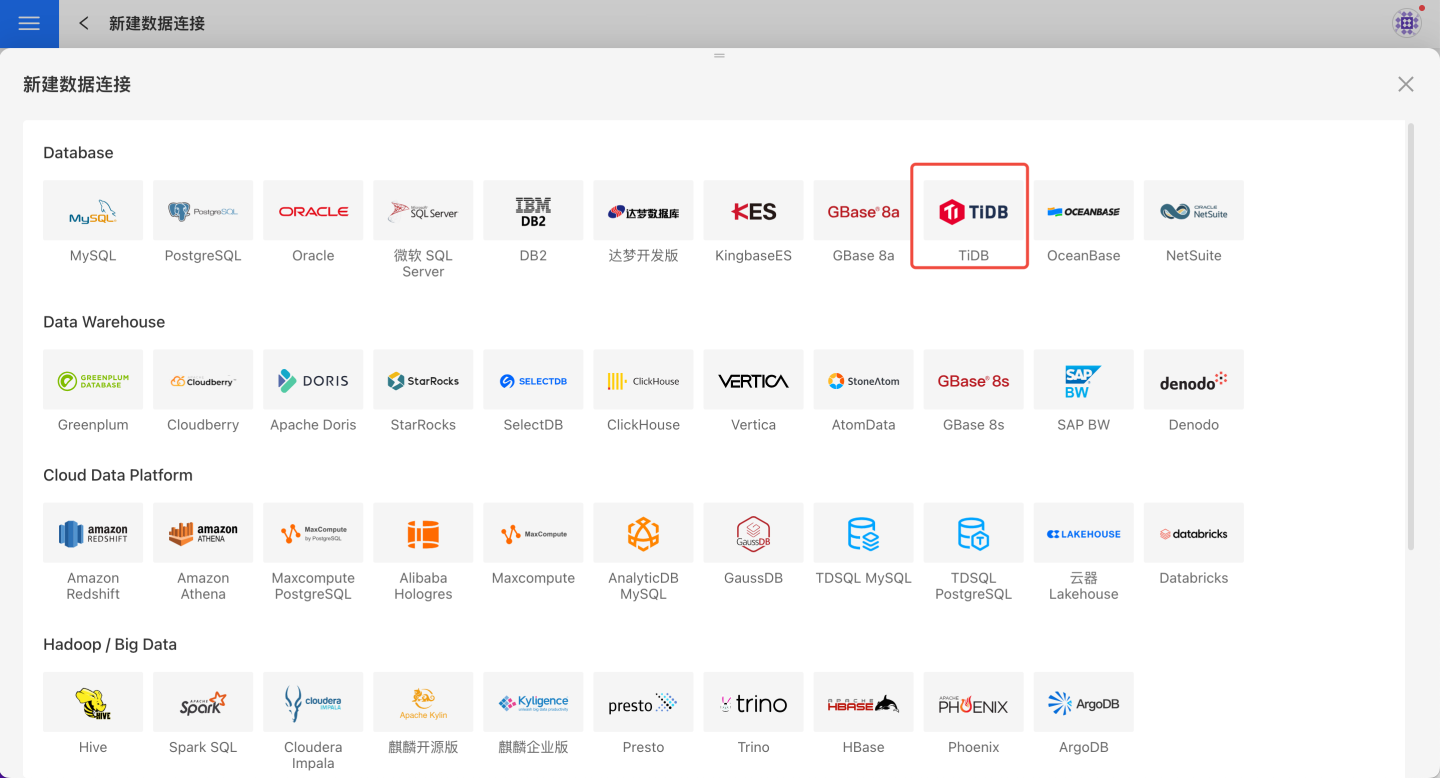Choose ClickHouse data warehouse icon
This screenshot has width=1440, height=778.
pyautogui.click(x=643, y=380)
